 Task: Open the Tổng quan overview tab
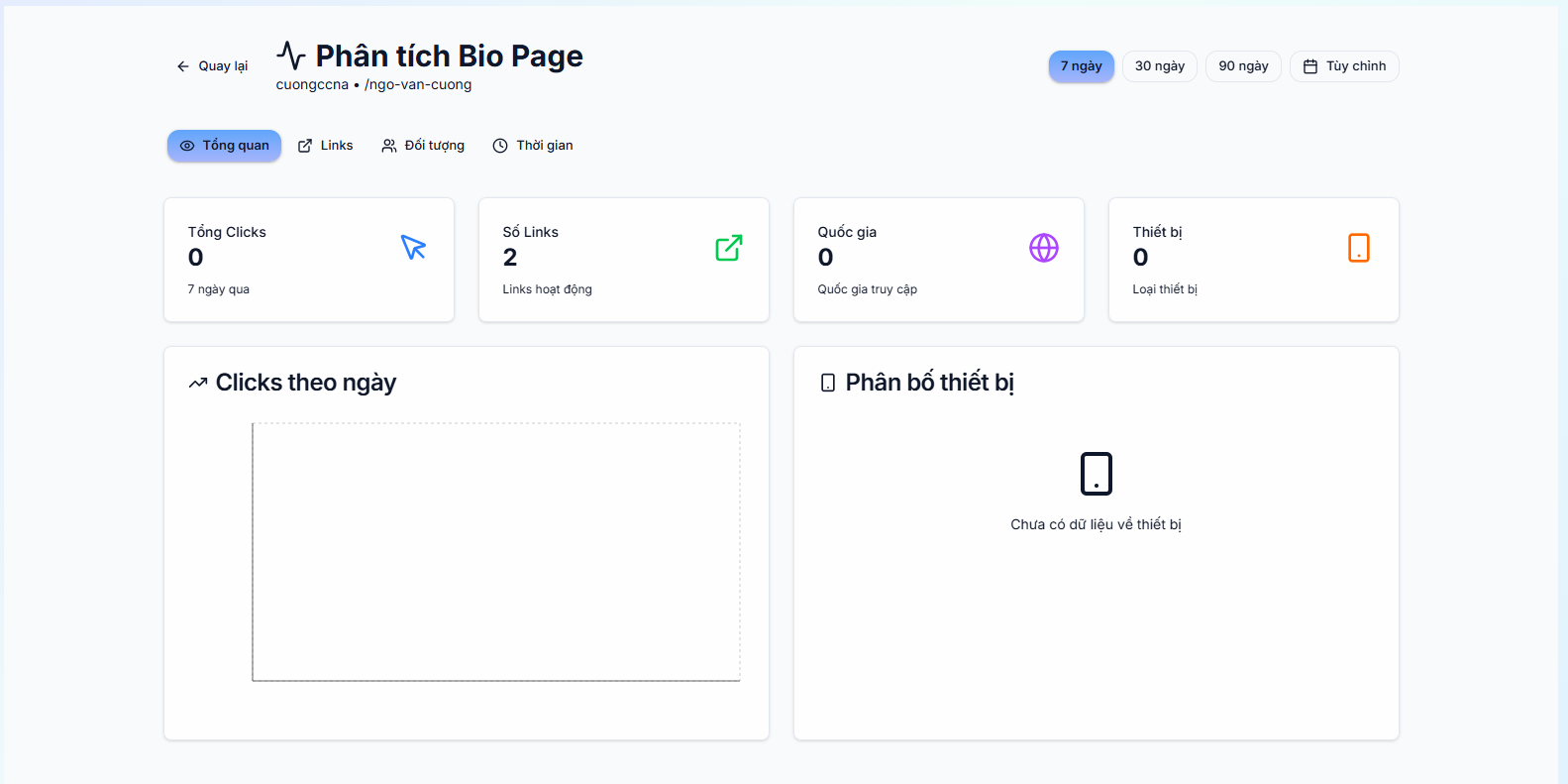[224, 146]
